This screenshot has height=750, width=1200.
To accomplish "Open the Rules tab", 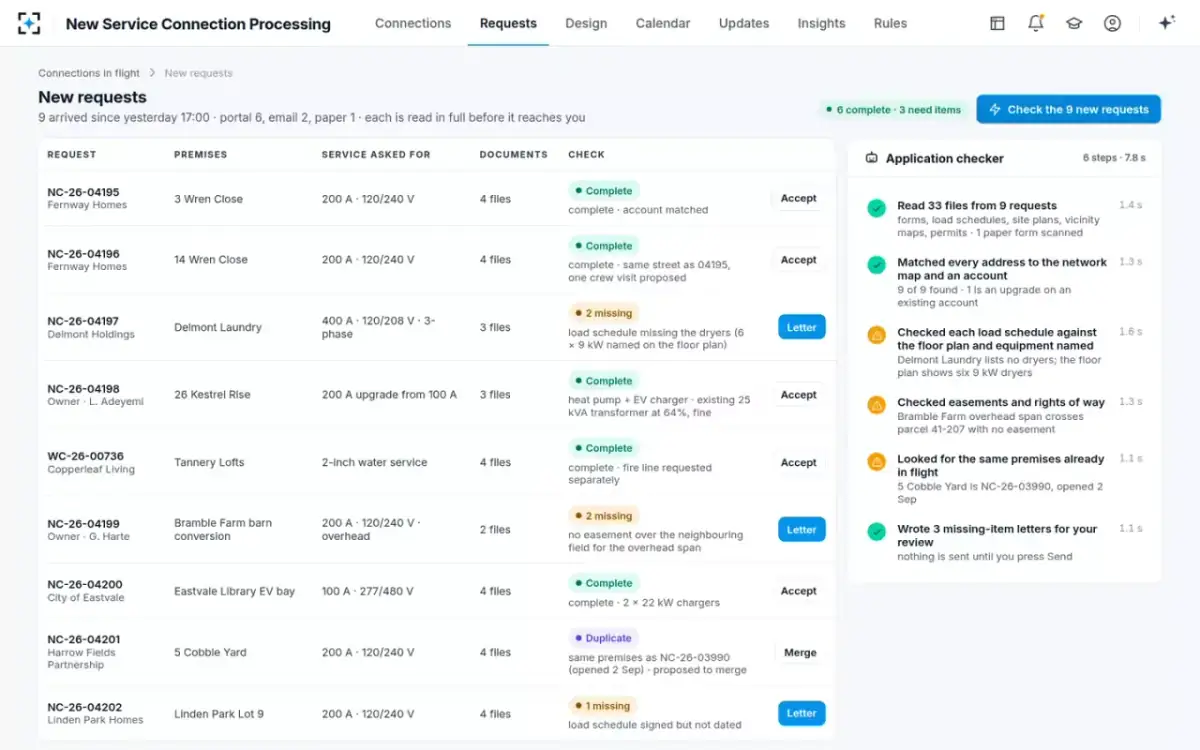I will point(890,23).
